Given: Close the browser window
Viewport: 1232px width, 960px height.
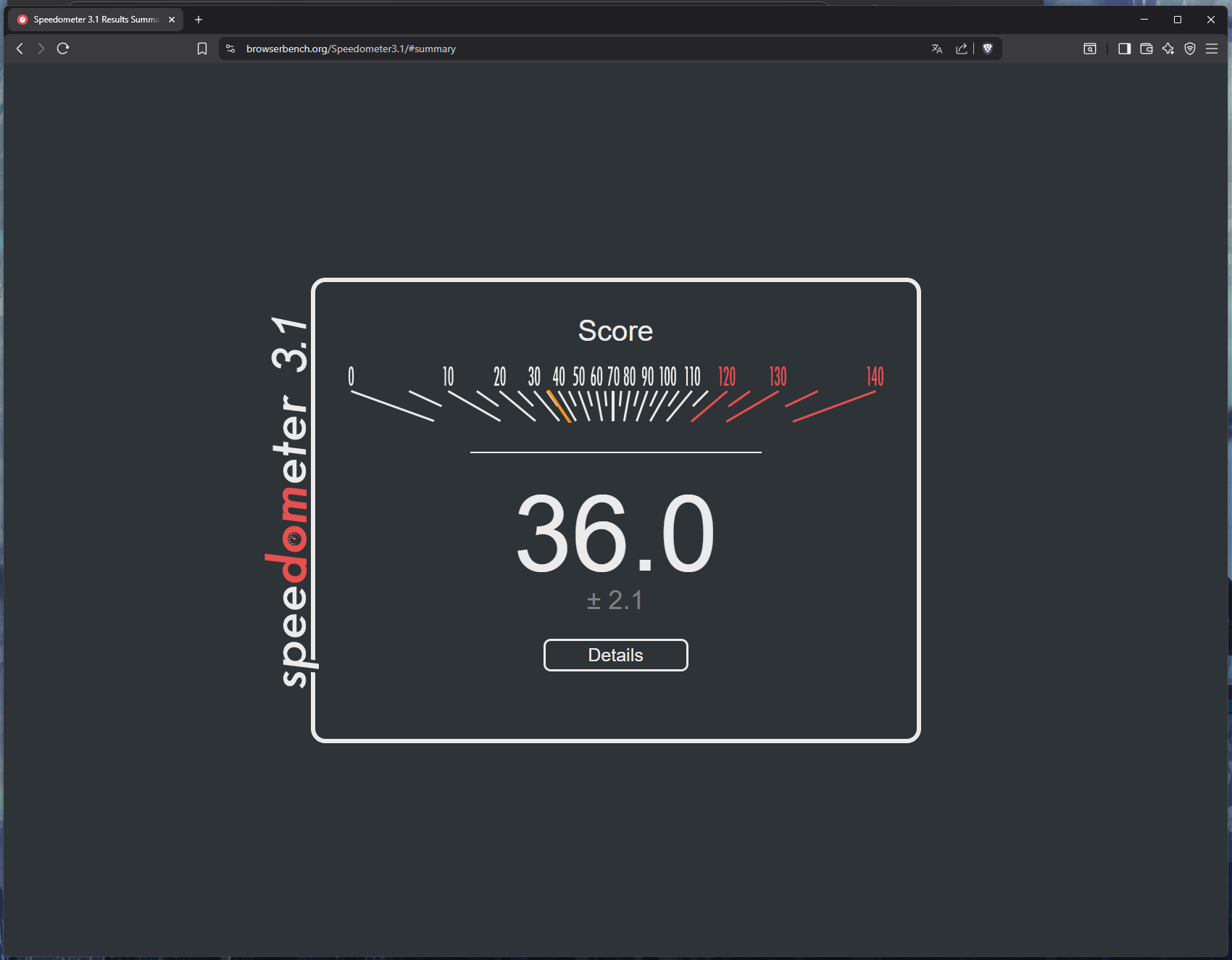Looking at the screenshot, I should (1211, 20).
